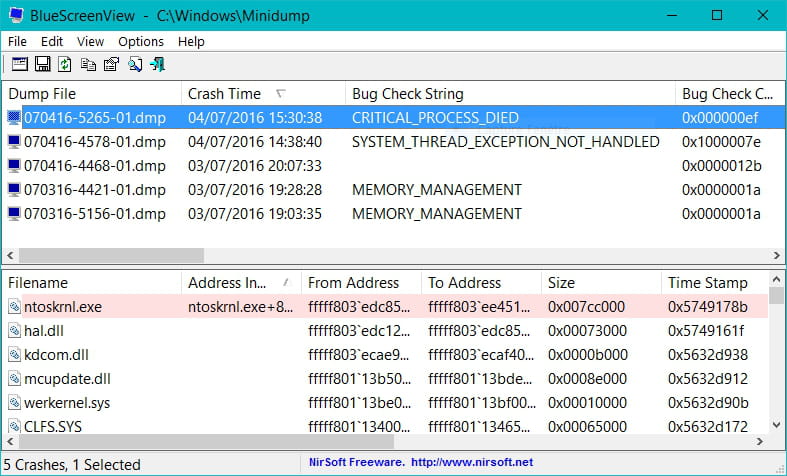Click the Exit door toolbar icon
This screenshot has height=476, width=787.
point(157,65)
